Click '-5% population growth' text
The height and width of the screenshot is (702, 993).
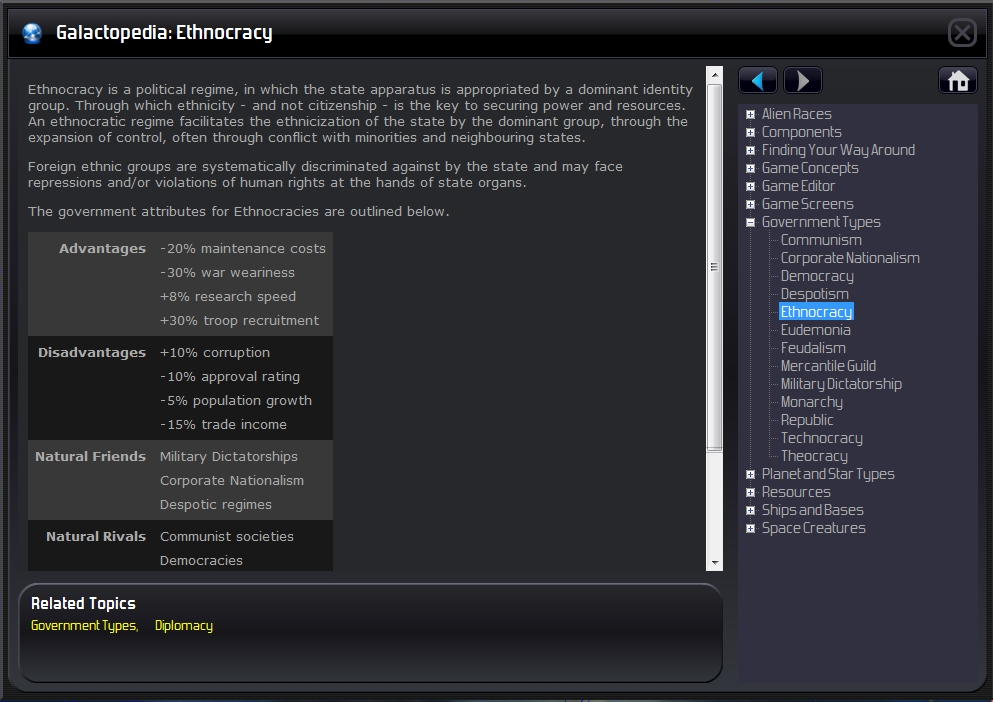point(236,400)
